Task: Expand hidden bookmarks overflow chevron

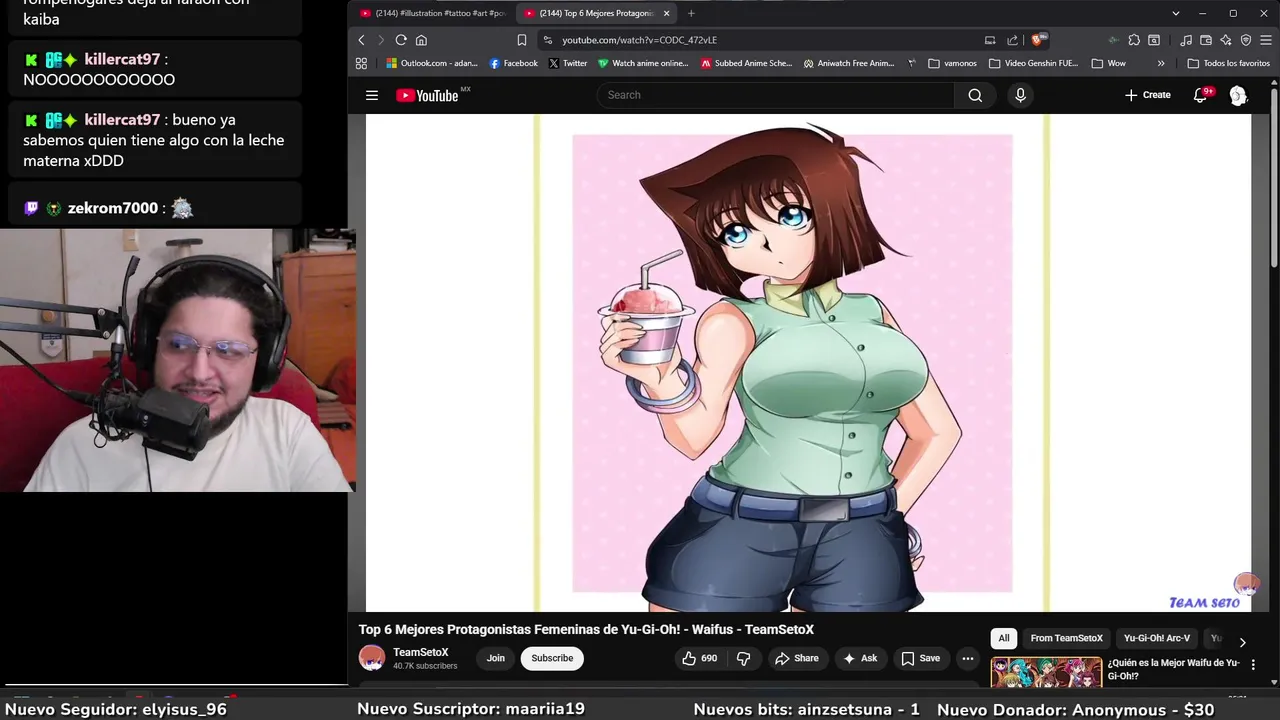Action: [1161, 63]
